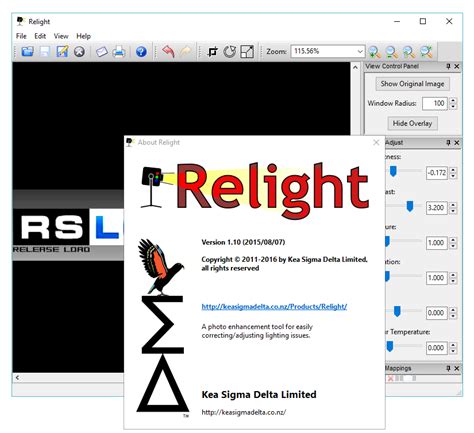Click the red X icon in Mappings toolbar
The width and height of the screenshot is (474, 433).
coord(391,378)
